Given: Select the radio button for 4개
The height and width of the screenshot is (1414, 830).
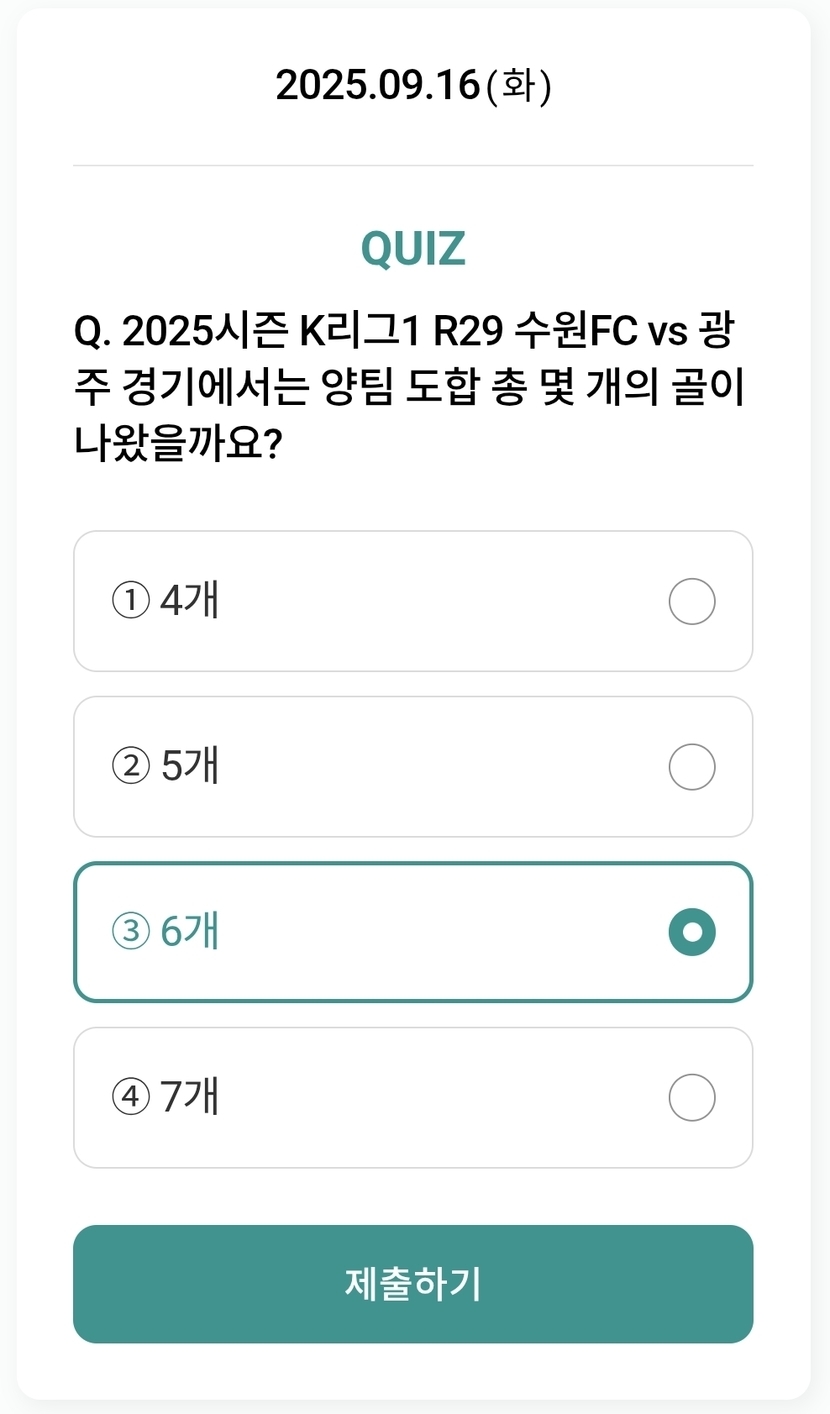Looking at the screenshot, I should 691,602.
